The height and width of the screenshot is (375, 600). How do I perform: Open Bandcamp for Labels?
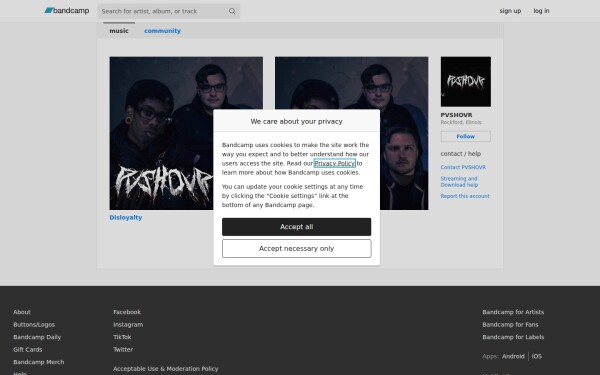(513, 337)
